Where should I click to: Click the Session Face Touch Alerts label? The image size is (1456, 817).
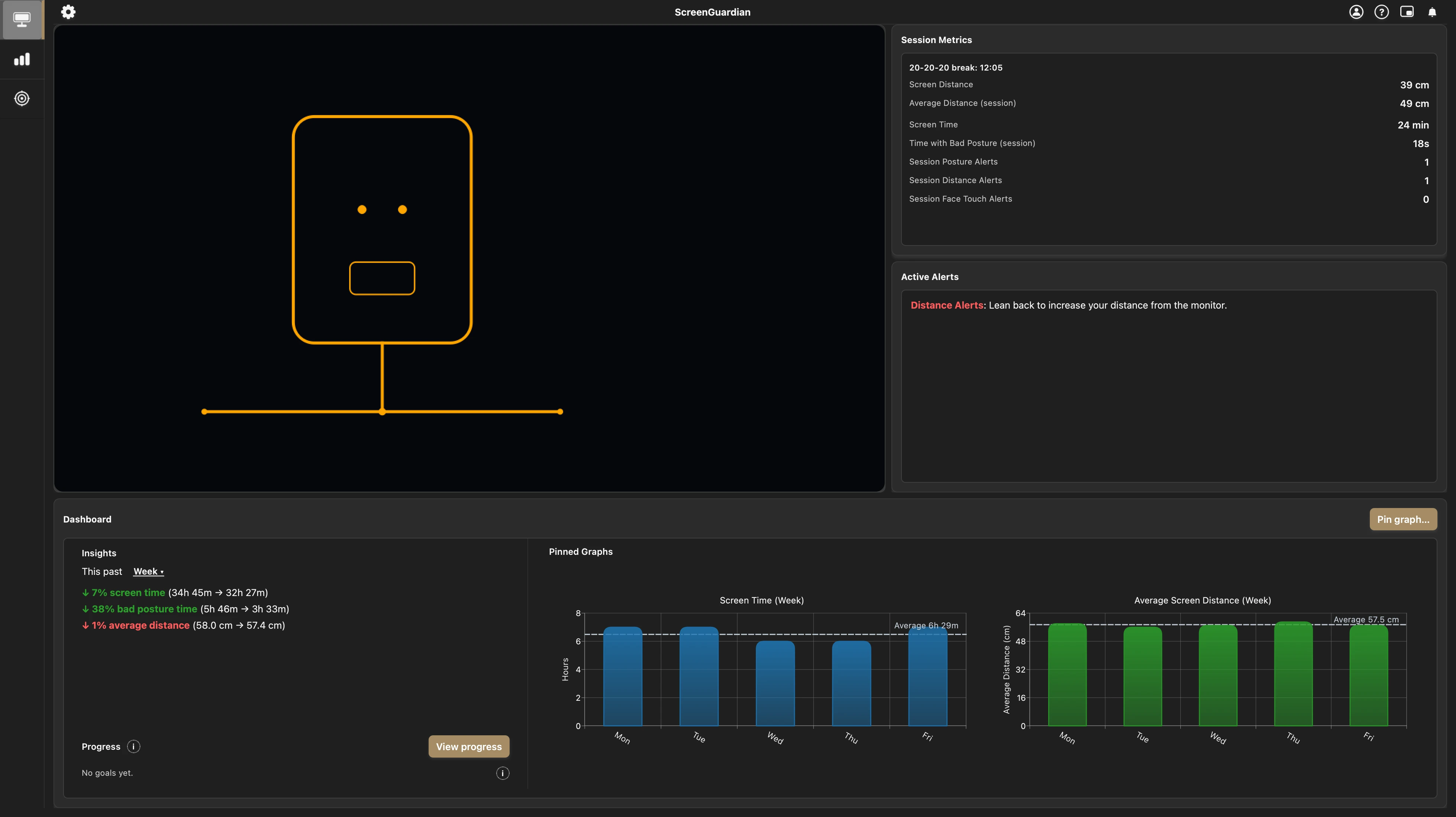(960, 199)
